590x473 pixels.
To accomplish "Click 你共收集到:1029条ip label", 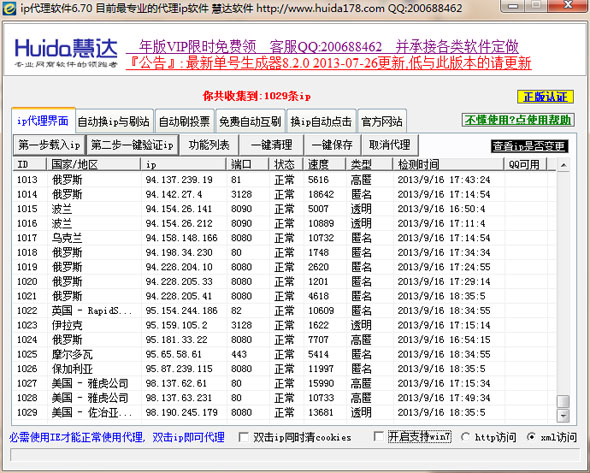I will tap(257, 96).
